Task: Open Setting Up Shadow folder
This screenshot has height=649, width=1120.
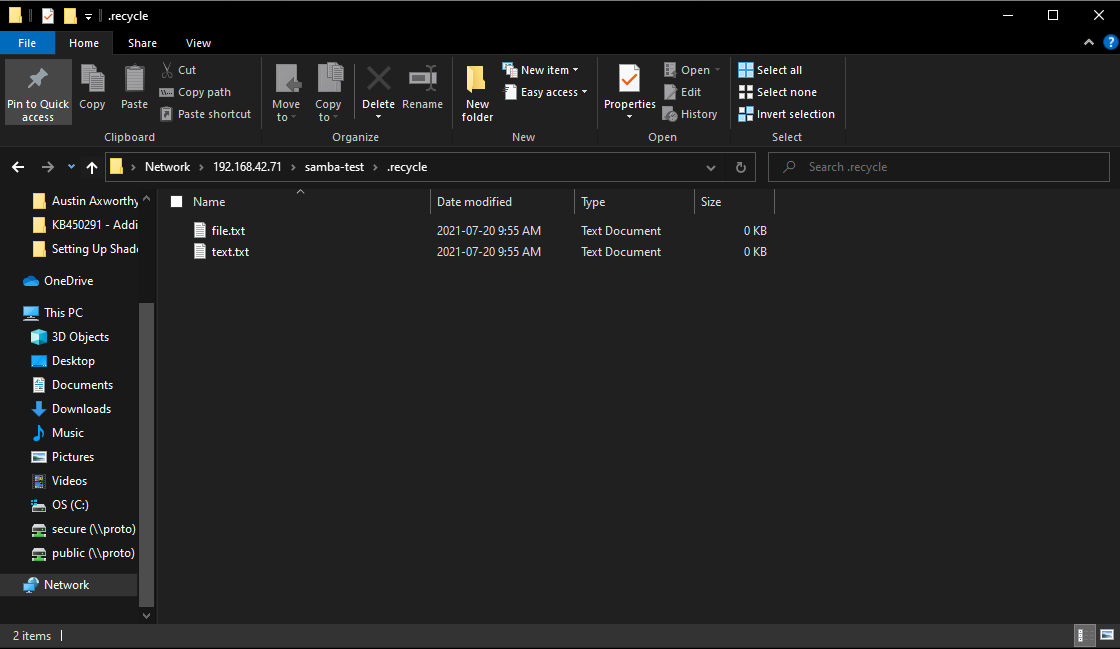Action: (x=85, y=249)
